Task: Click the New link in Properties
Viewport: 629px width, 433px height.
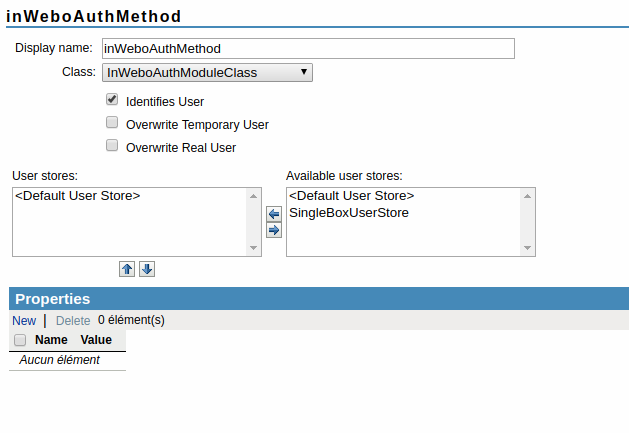Action: click(x=24, y=321)
